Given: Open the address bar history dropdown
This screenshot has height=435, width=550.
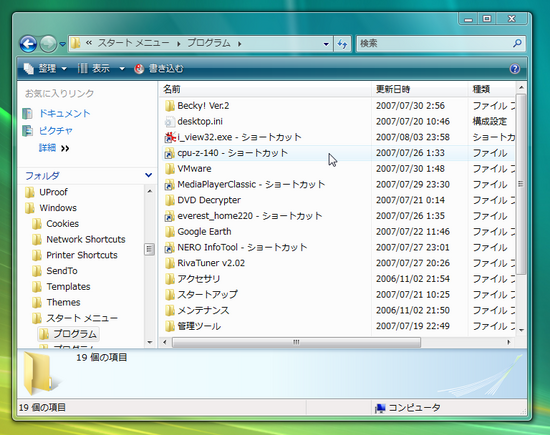Looking at the screenshot, I should tap(326, 44).
